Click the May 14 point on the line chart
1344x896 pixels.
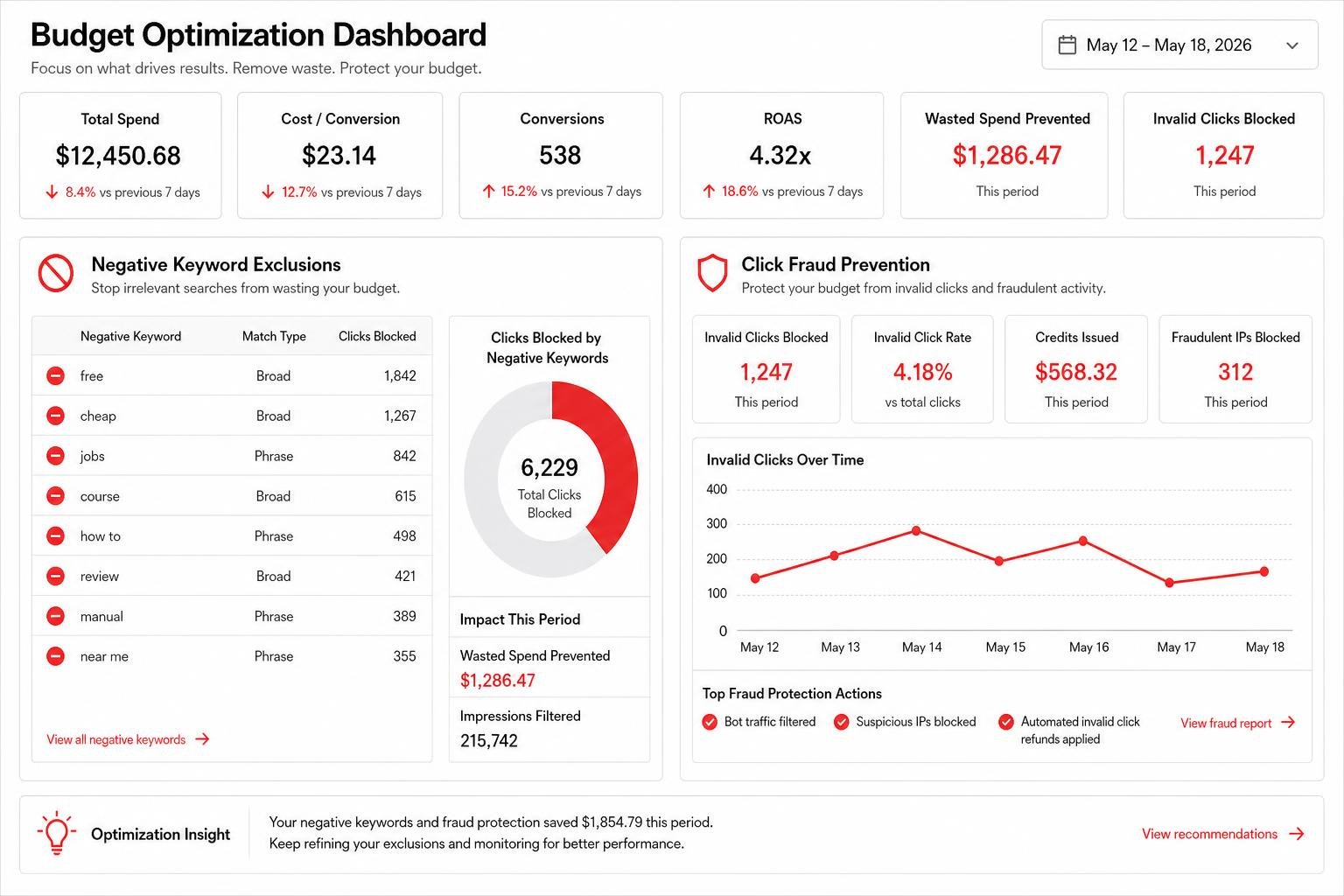point(916,530)
